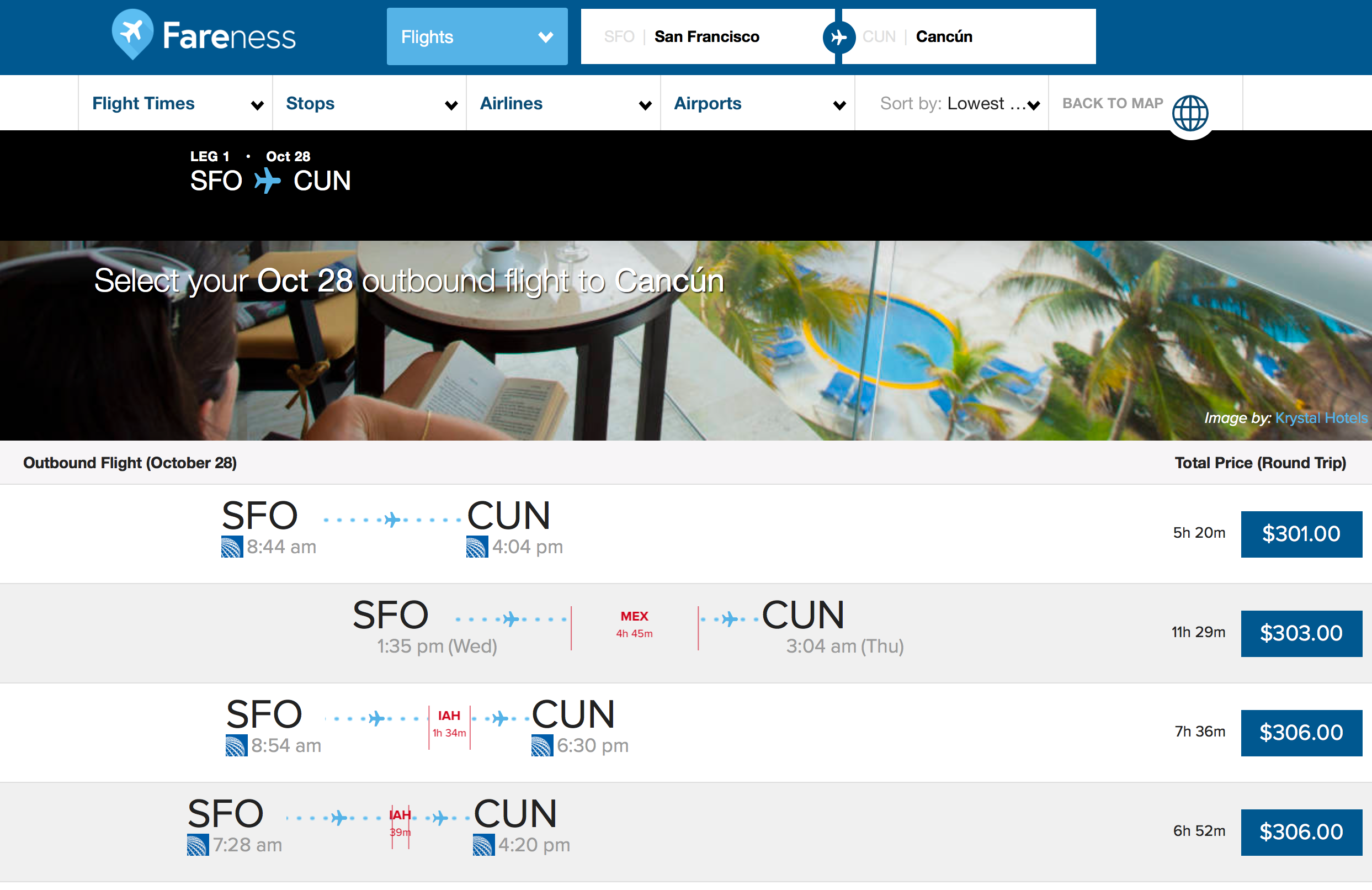Viewport: 1372px width, 890px height.
Task: Open the Sort by Lowest dropdown
Action: [x=957, y=103]
